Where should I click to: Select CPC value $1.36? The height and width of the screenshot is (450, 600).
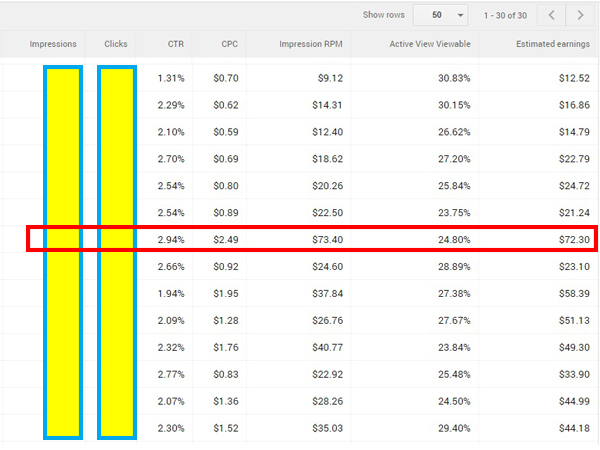[x=226, y=402]
